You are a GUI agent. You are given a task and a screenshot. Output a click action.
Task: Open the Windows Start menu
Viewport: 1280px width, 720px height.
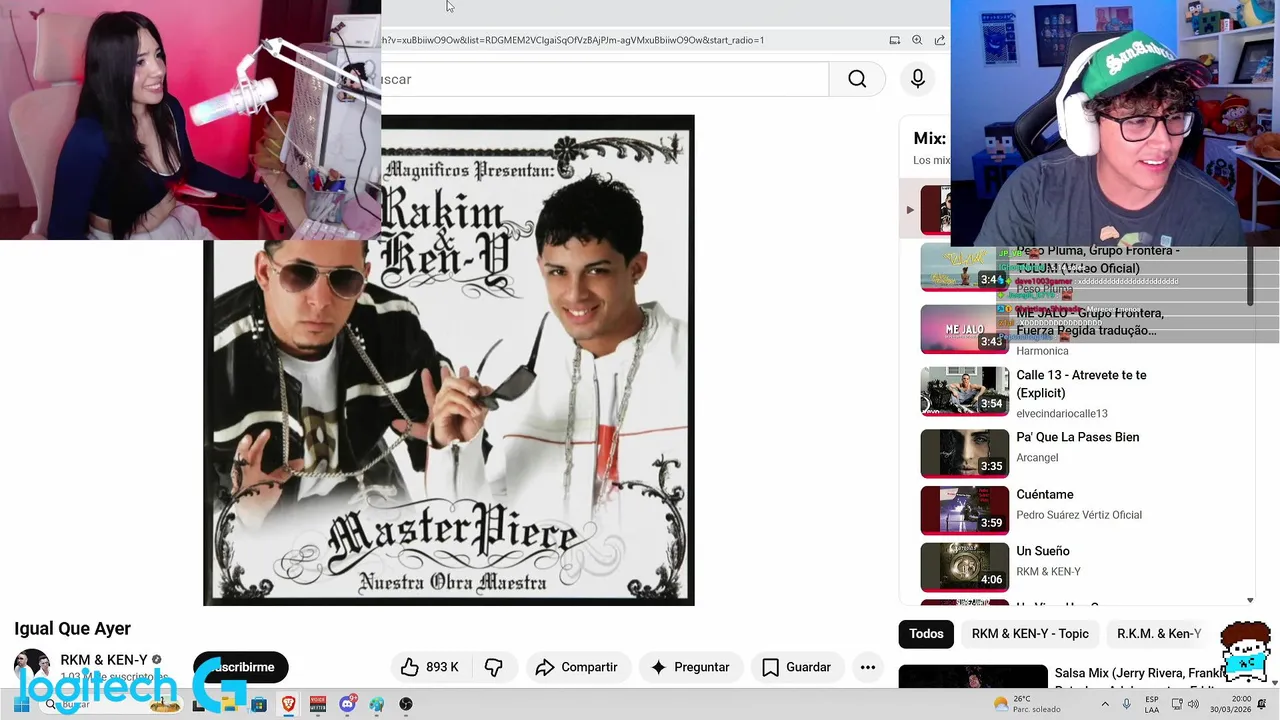21,704
